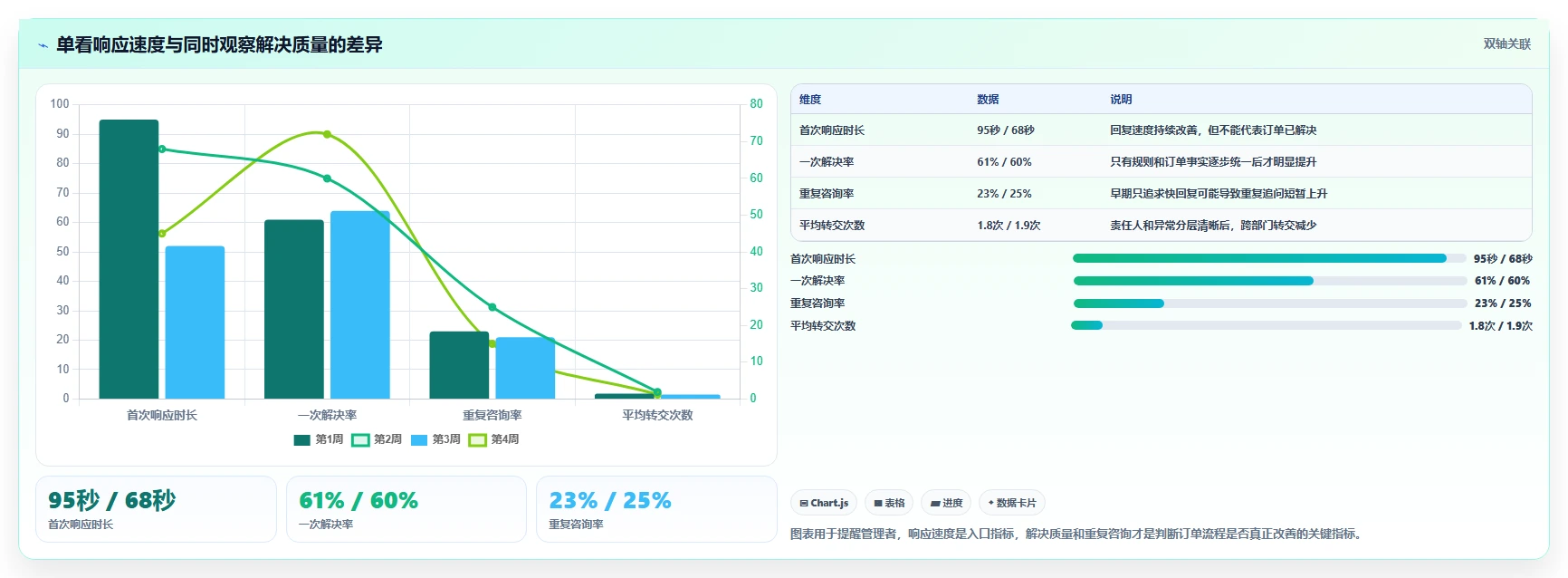Click the dark green 重复咨询率 bar
Image resolution: width=1568 pixels, height=578 pixels.
(459, 365)
